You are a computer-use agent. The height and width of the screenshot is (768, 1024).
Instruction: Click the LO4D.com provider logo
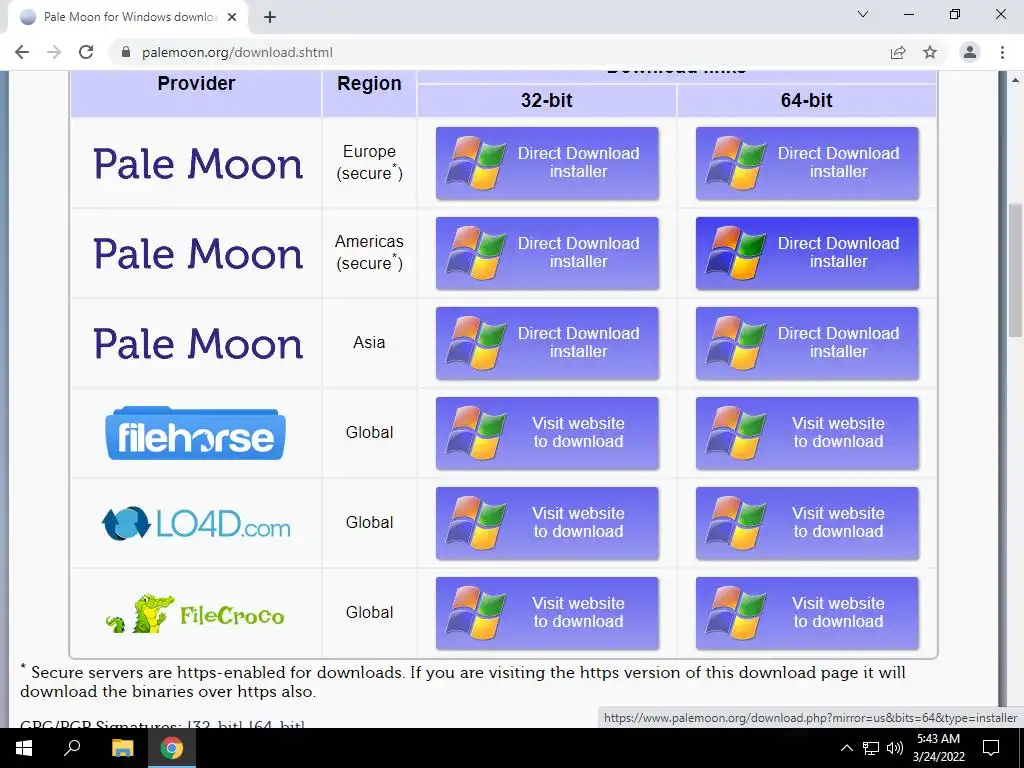(x=195, y=523)
